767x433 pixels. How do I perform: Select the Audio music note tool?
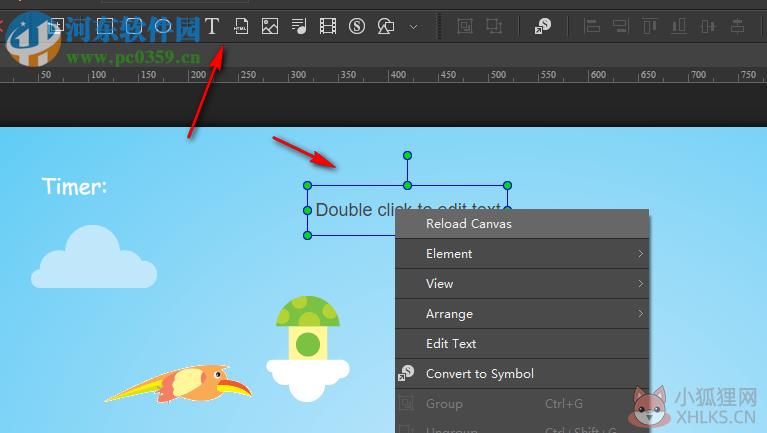tap(298, 26)
